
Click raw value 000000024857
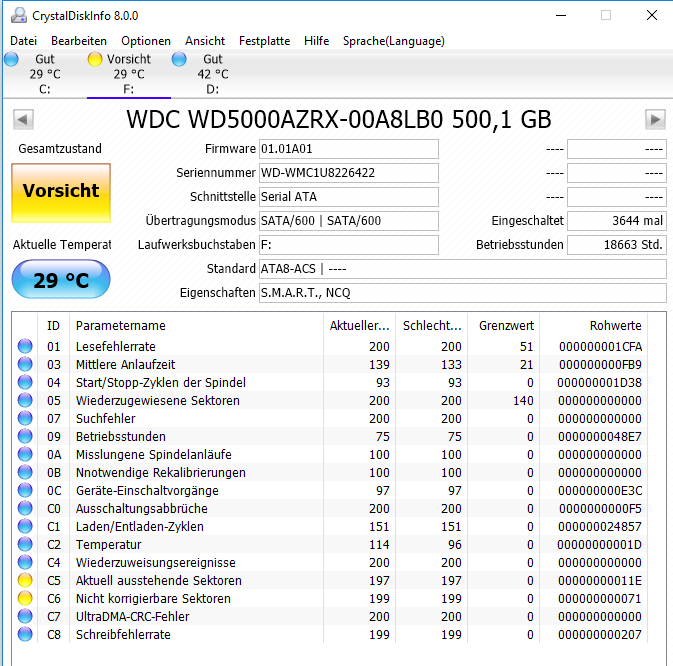(600, 527)
